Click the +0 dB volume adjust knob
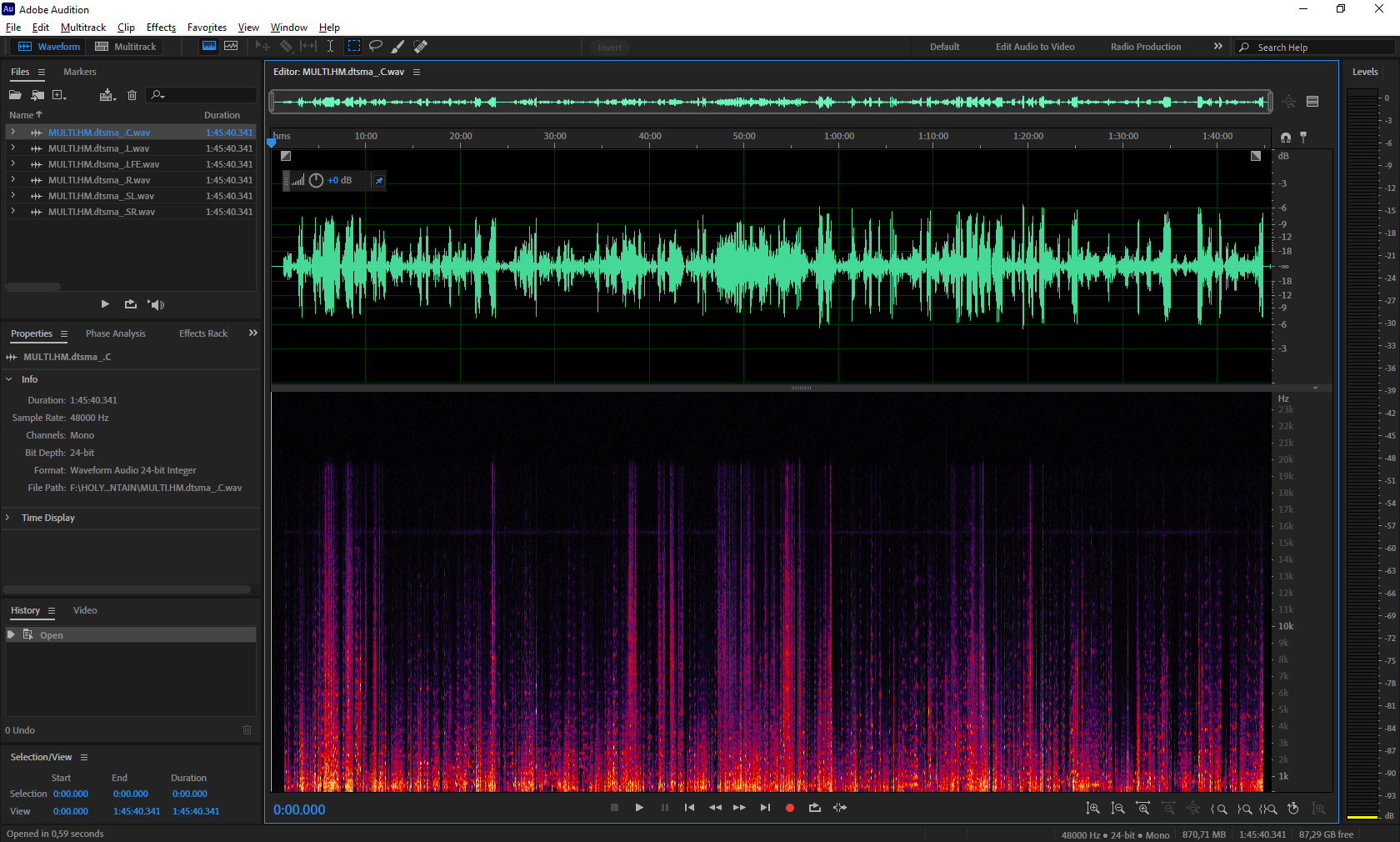1400x842 pixels. point(317,180)
